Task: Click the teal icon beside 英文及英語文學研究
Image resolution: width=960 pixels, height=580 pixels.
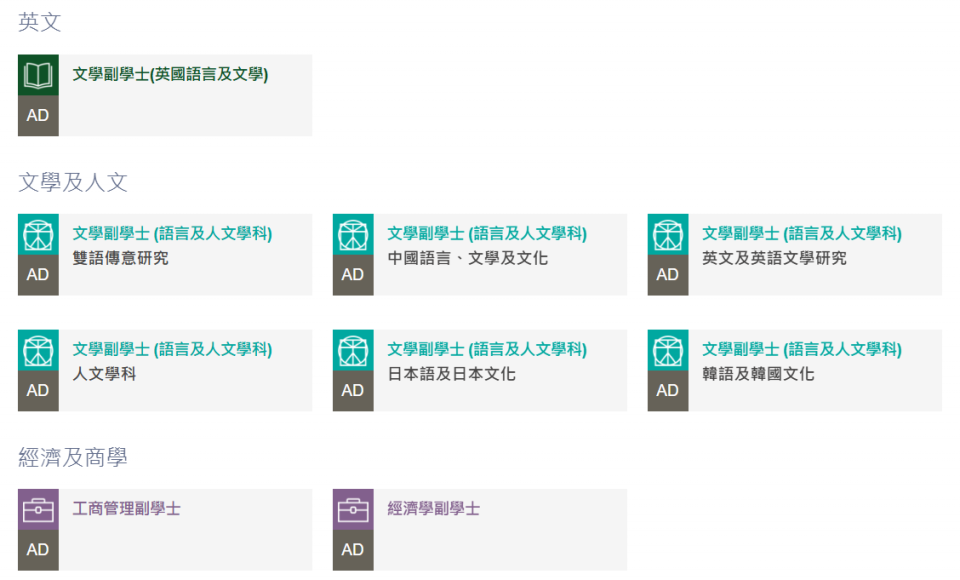Action: tap(668, 234)
